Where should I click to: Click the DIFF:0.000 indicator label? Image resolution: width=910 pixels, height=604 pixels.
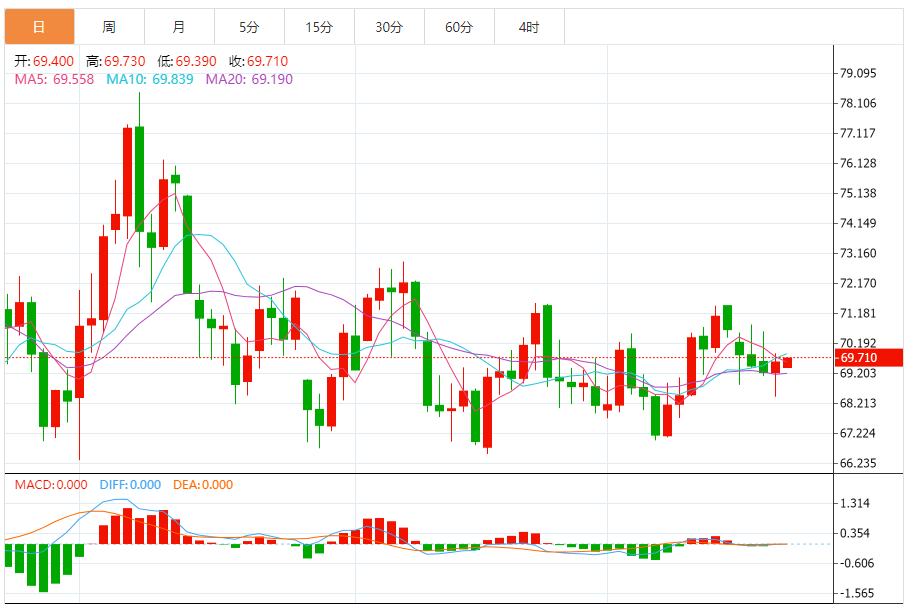coord(130,484)
